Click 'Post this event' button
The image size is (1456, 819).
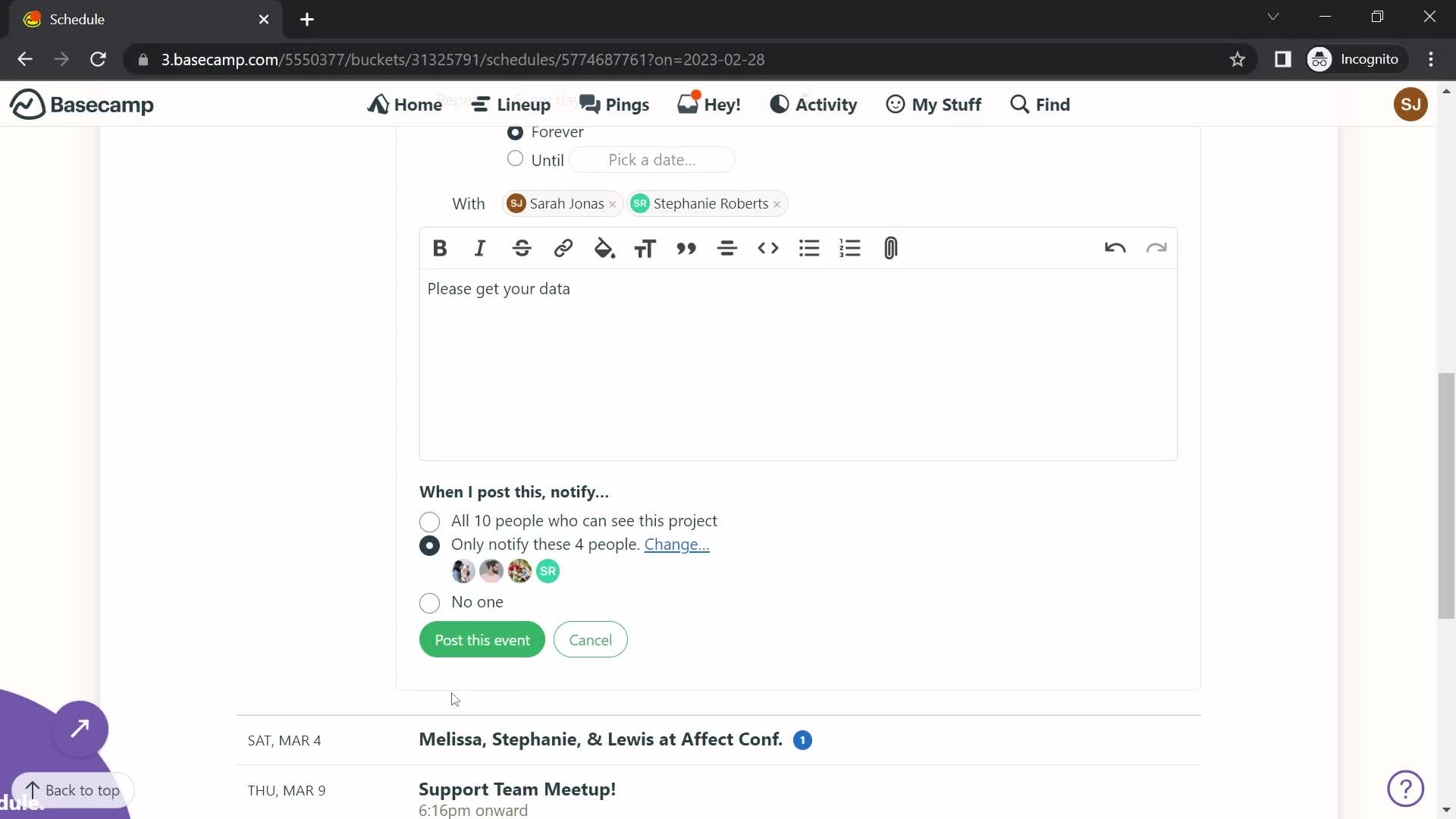click(483, 640)
